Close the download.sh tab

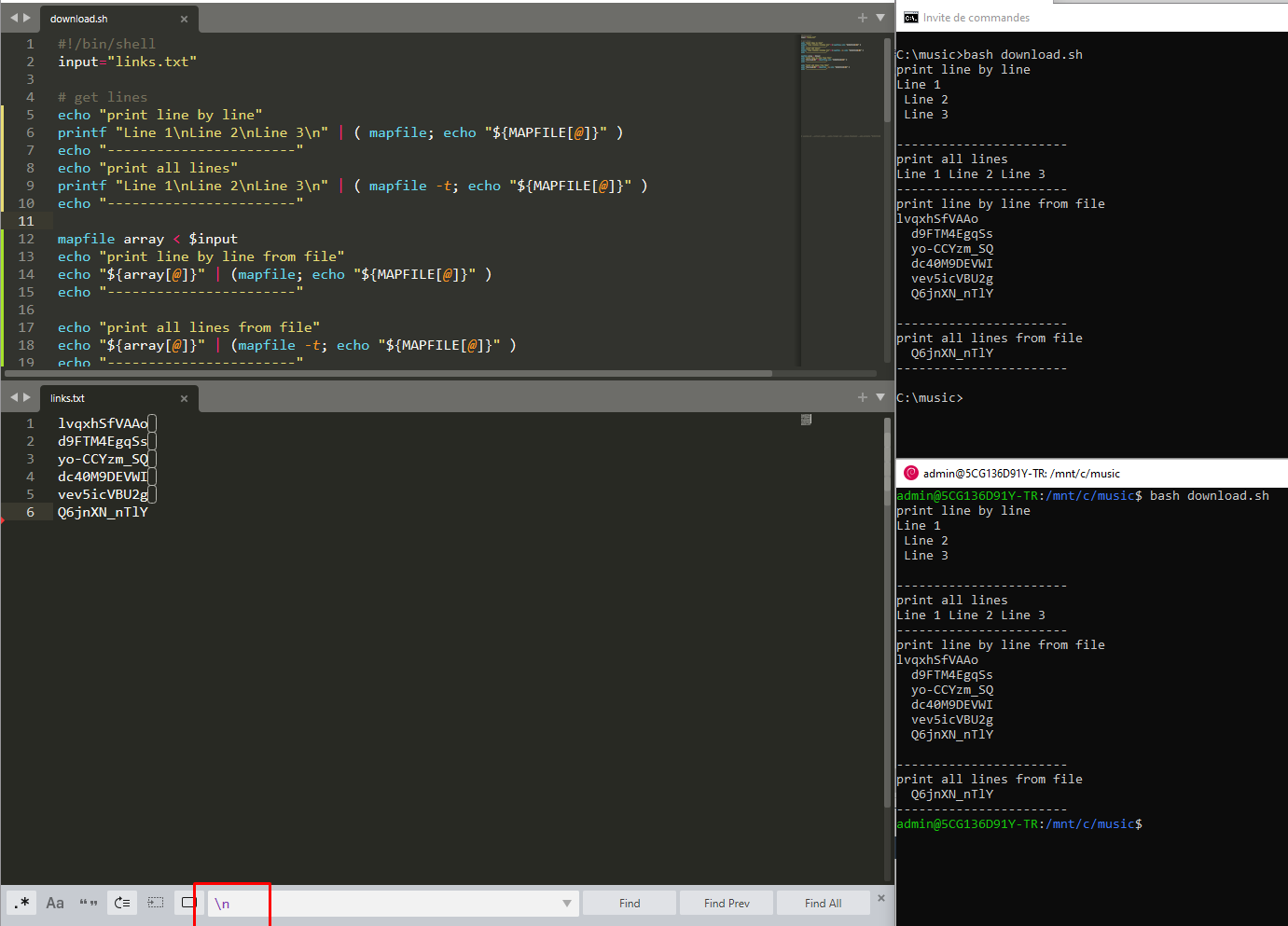pos(184,19)
